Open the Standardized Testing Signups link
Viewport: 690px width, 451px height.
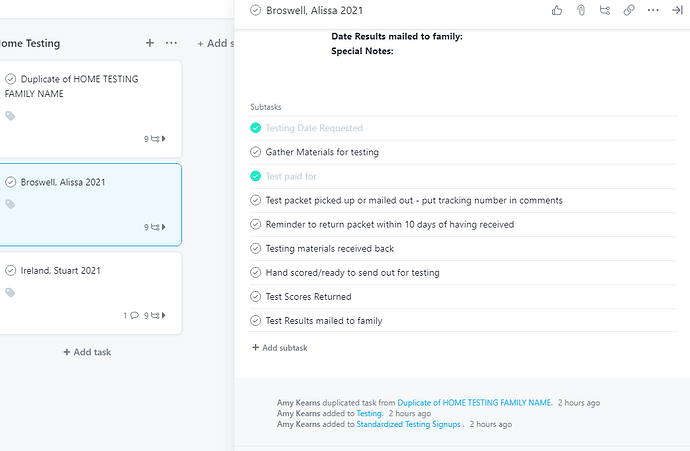(x=408, y=424)
